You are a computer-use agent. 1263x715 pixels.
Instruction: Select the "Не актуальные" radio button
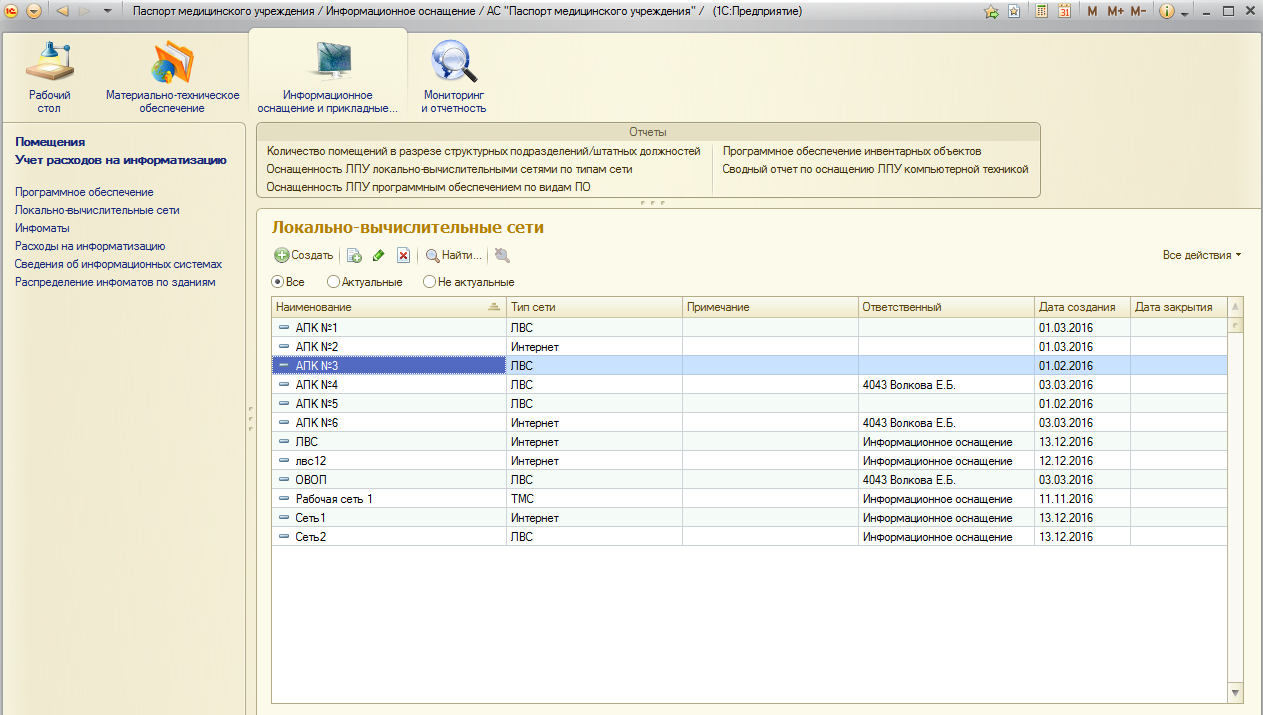click(430, 282)
